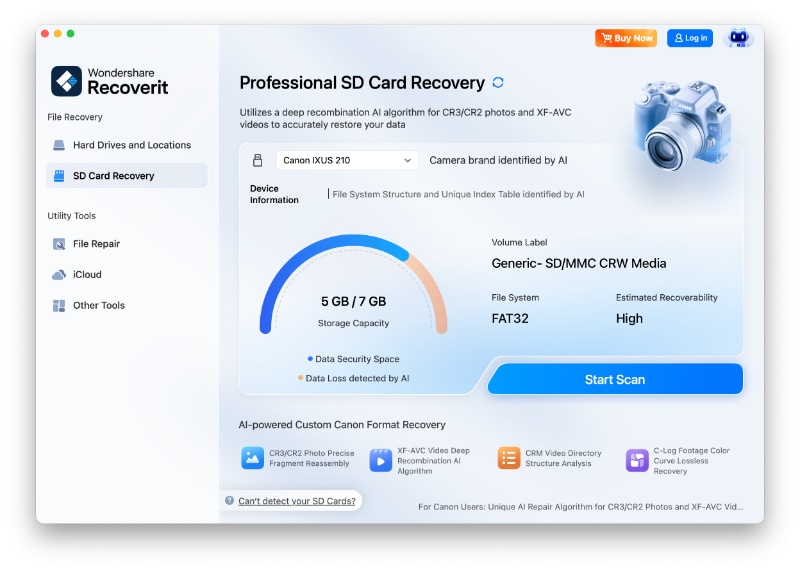Click the 5 GB / 7 GB value
Viewport: 800px width, 571px height.
tap(354, 302)
